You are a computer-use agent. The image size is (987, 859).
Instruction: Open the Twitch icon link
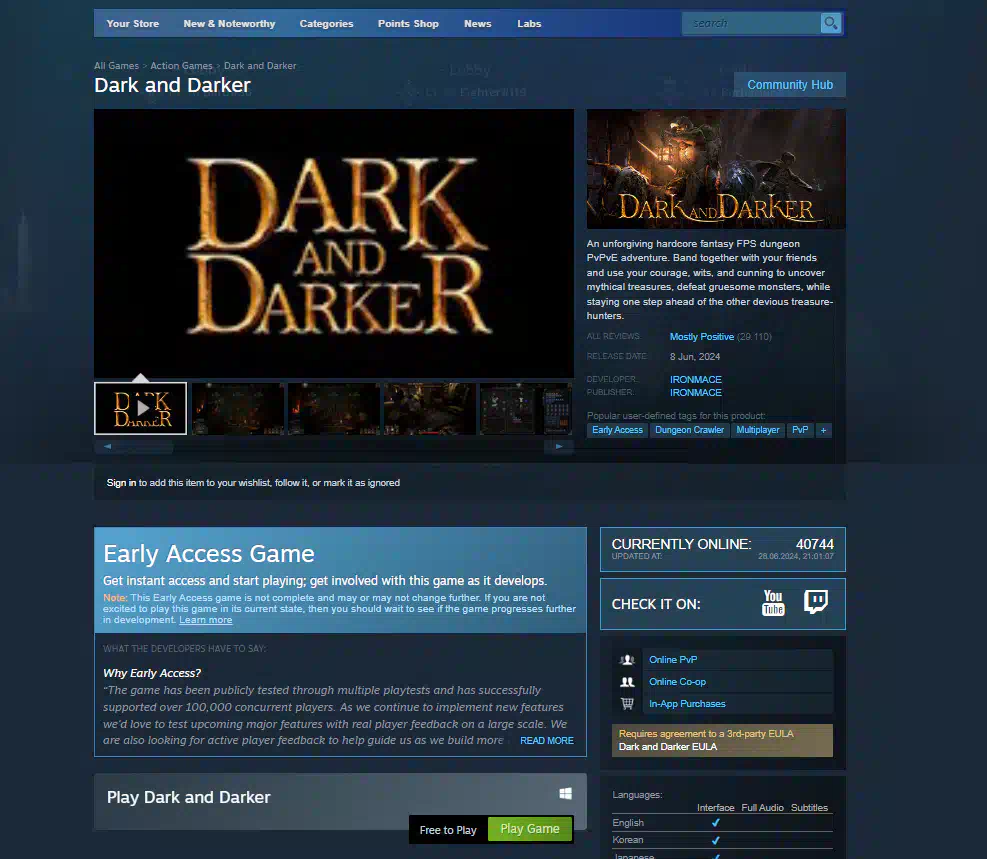point(816,602)
